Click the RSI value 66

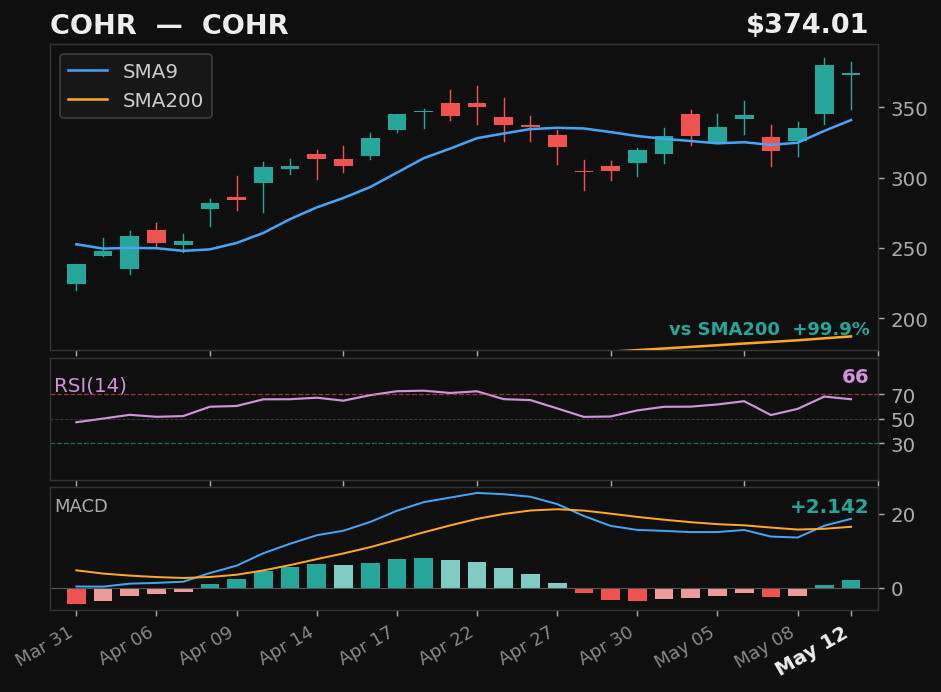pos(855,376)
